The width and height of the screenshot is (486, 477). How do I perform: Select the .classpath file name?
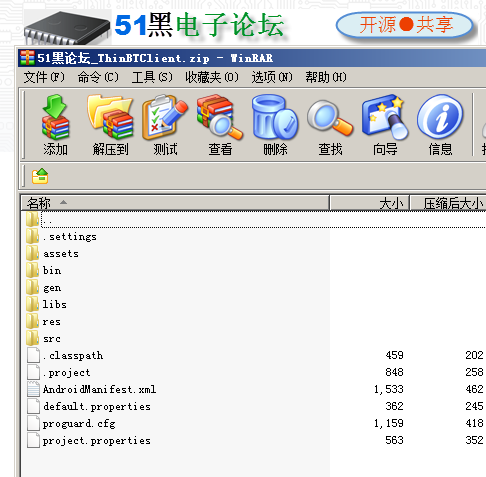[73, 356]
